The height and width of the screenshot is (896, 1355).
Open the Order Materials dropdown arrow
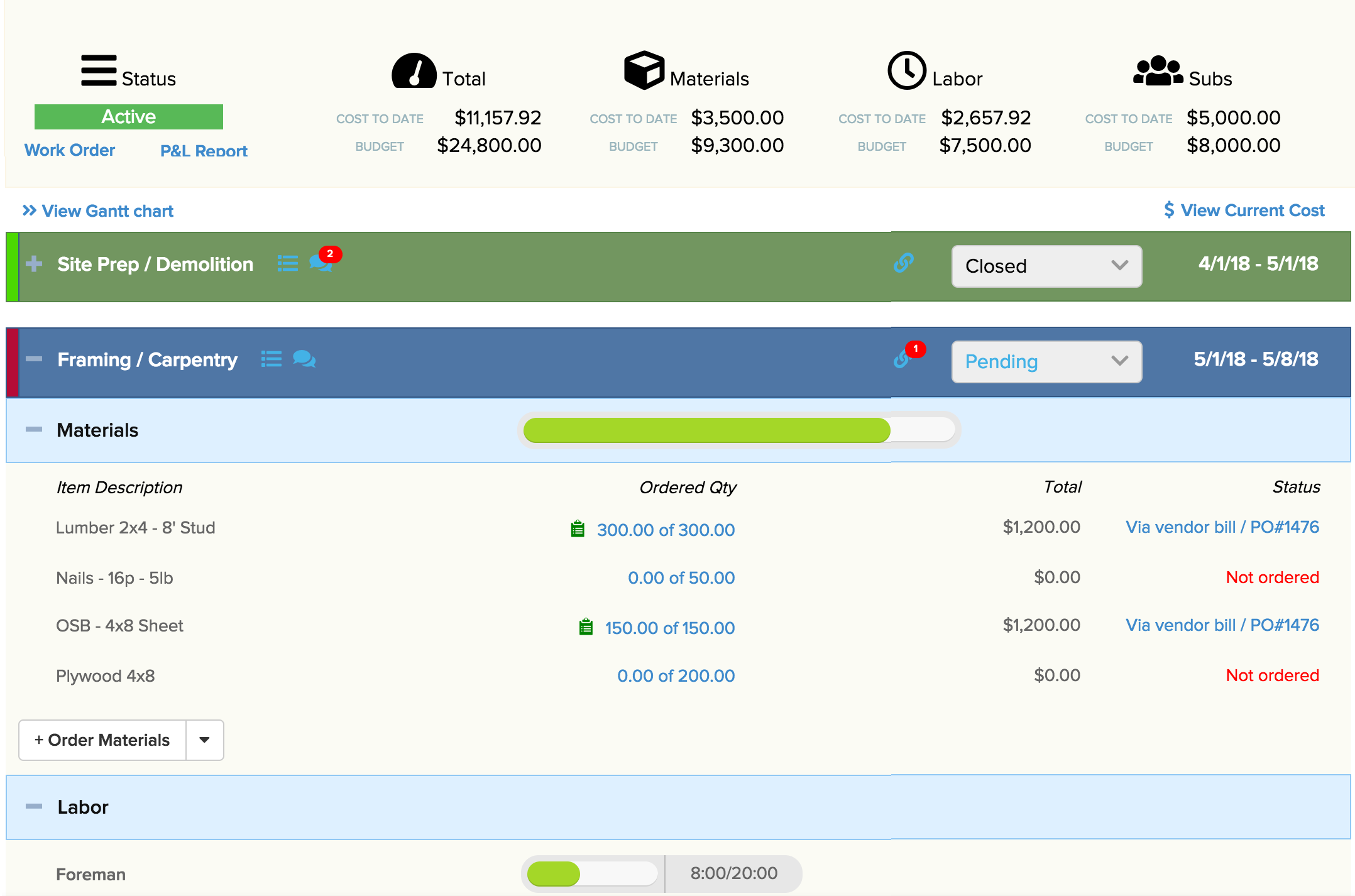click(204, 740)
